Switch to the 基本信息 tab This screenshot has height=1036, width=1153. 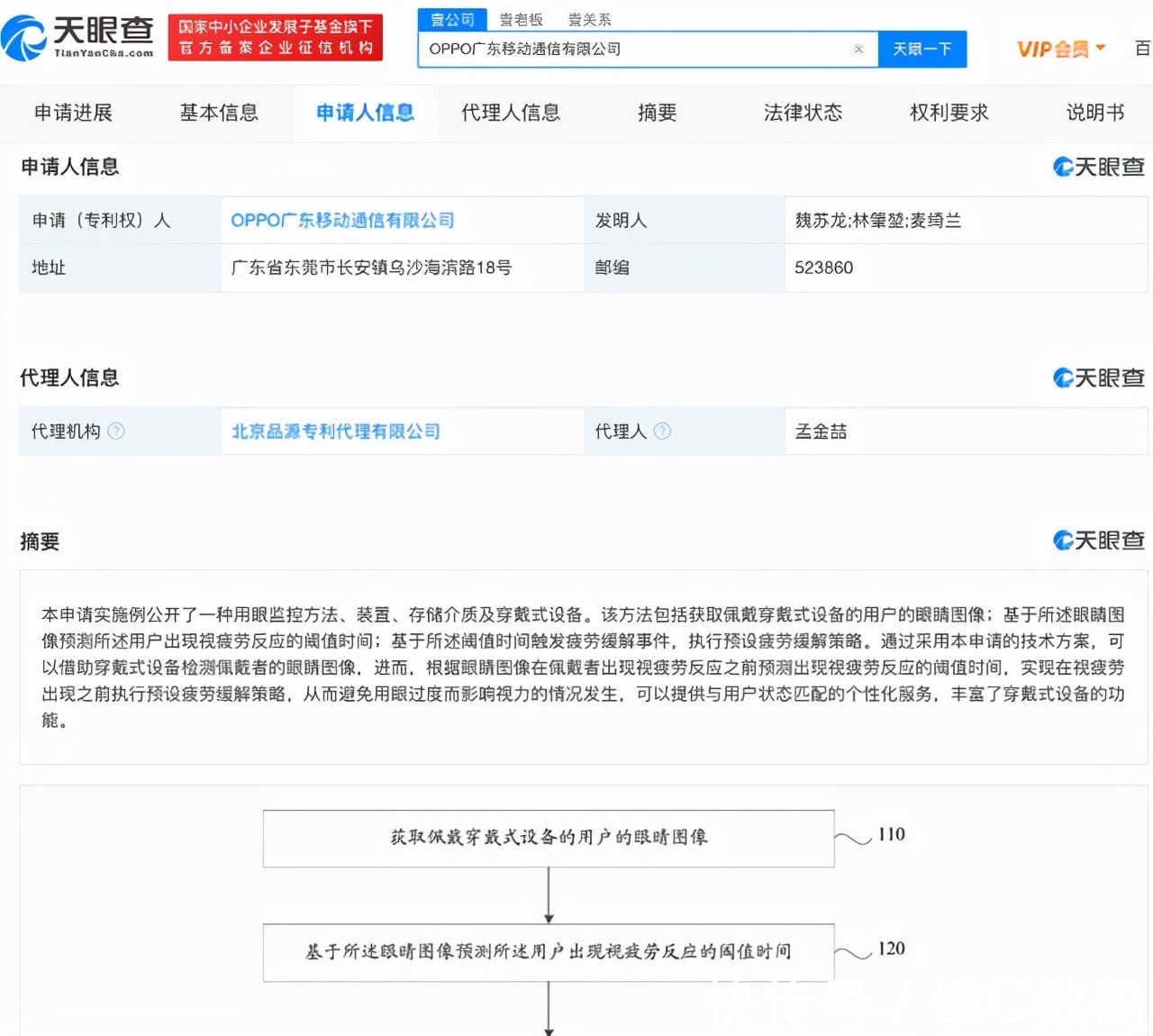click(219, 113)
